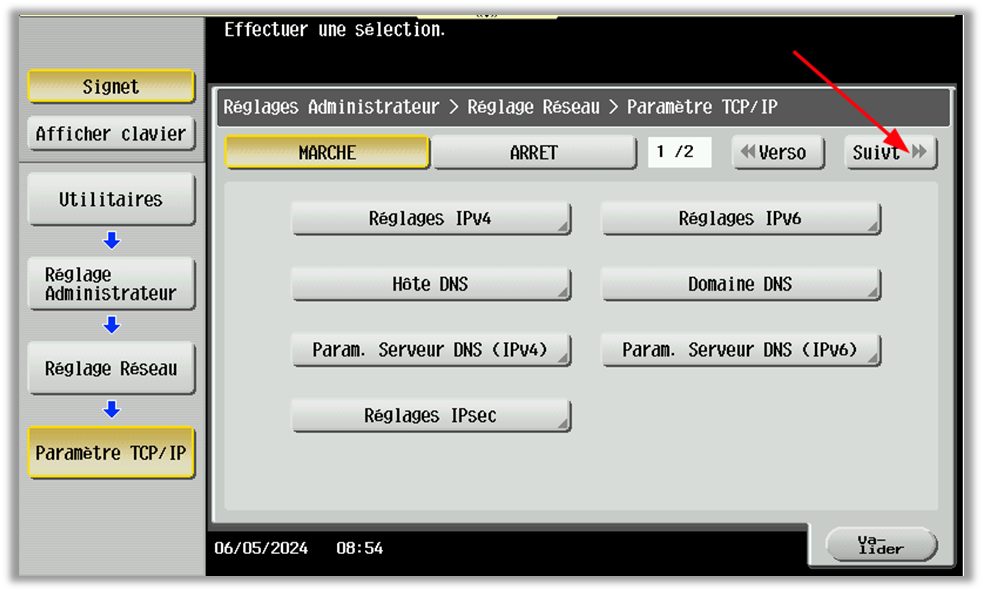Open Hôte DNS setting
This screenshot has width=983, height=591.
point(431,285)
